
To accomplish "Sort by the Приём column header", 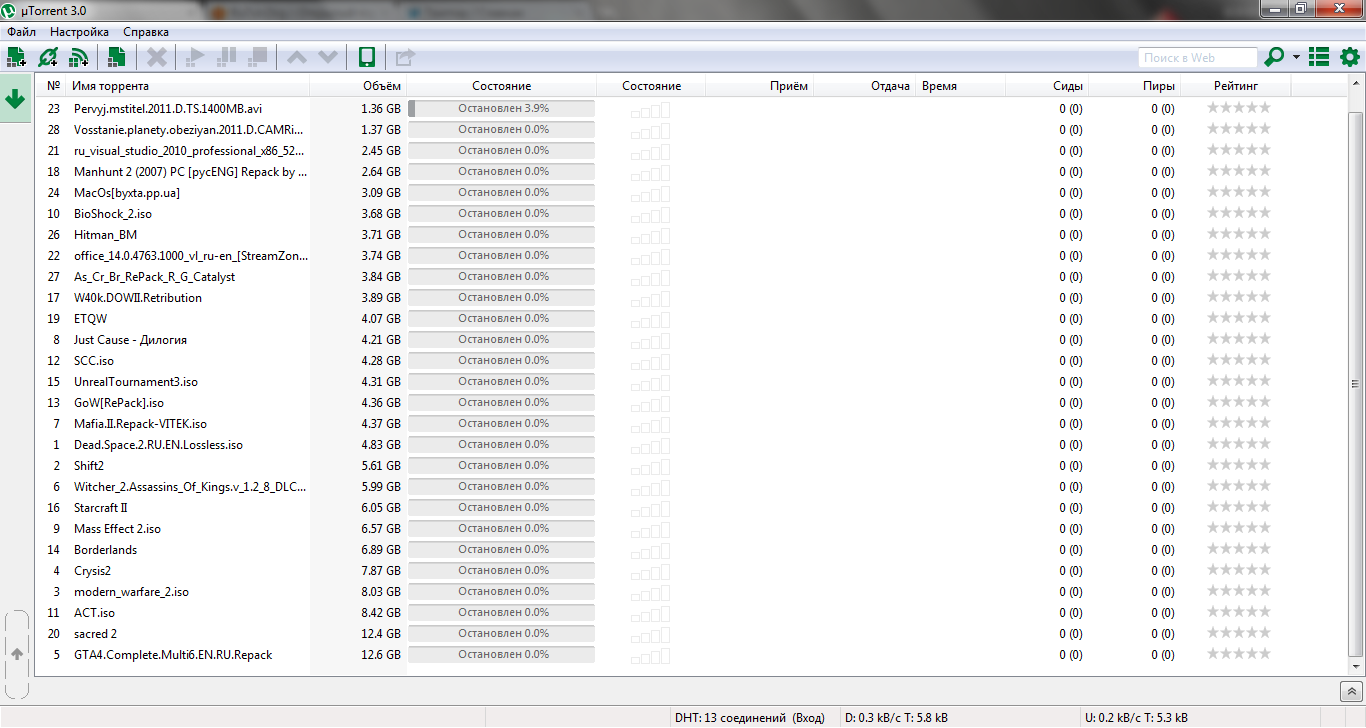I will tap(760, 86).
